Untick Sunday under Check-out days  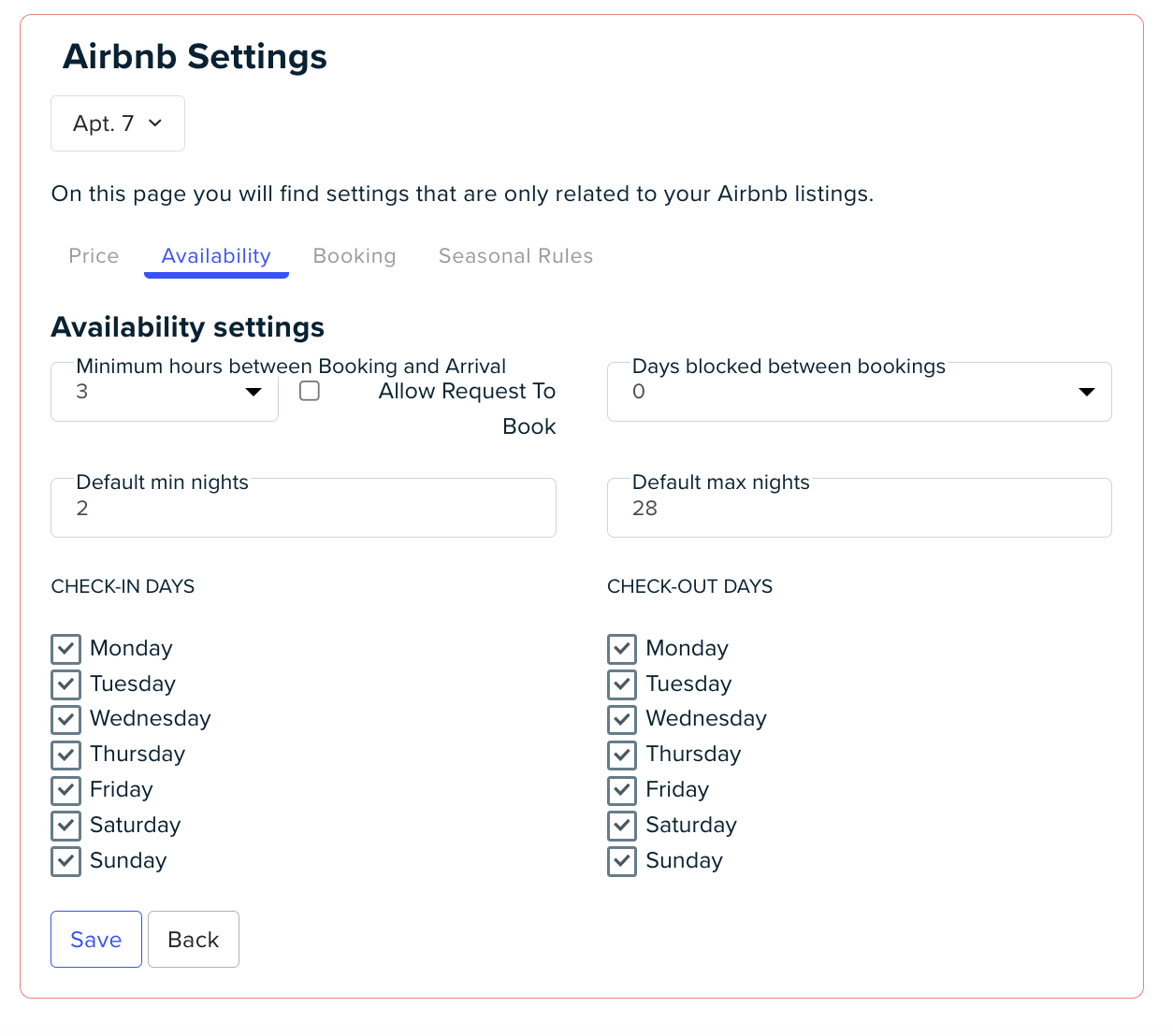(x=622, y=861)
